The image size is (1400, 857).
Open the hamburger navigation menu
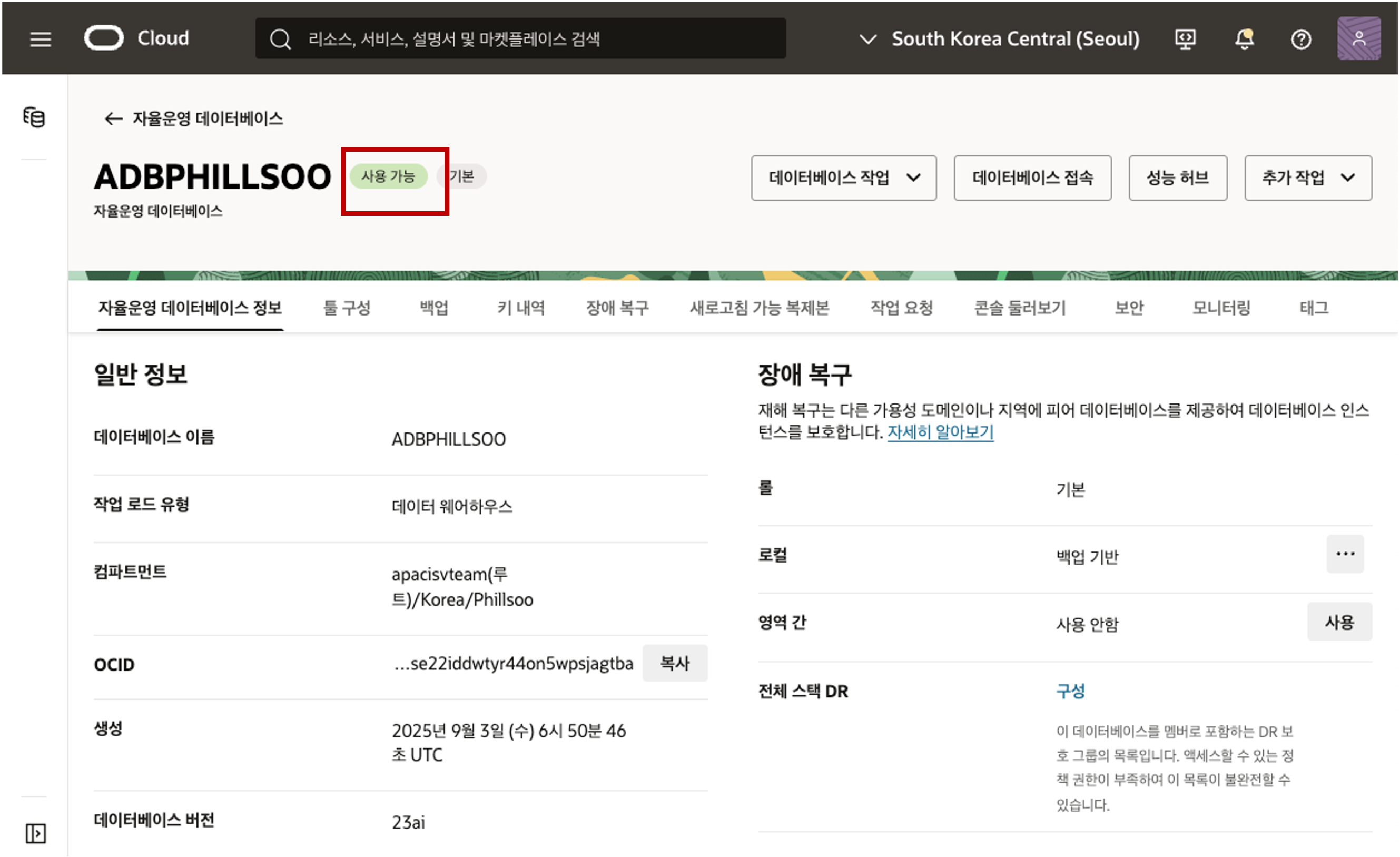41,38
